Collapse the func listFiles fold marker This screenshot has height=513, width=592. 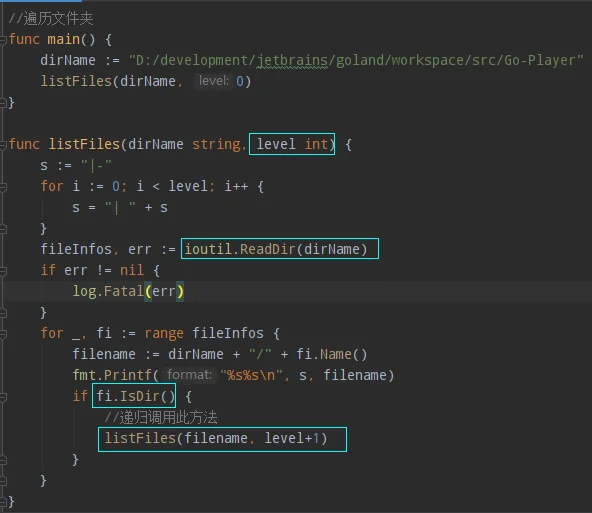pos(3,145)
